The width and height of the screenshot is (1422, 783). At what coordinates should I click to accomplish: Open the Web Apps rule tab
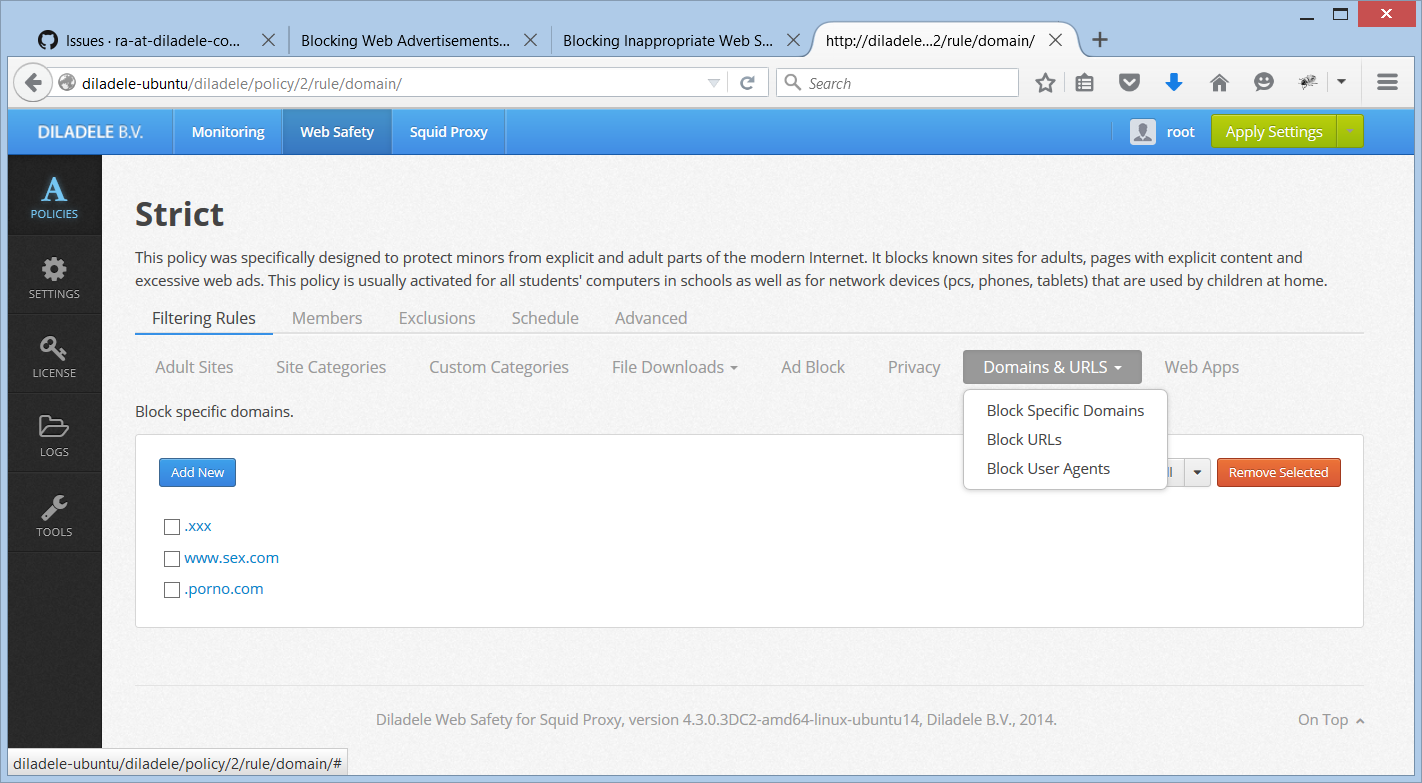(1202, 367)
